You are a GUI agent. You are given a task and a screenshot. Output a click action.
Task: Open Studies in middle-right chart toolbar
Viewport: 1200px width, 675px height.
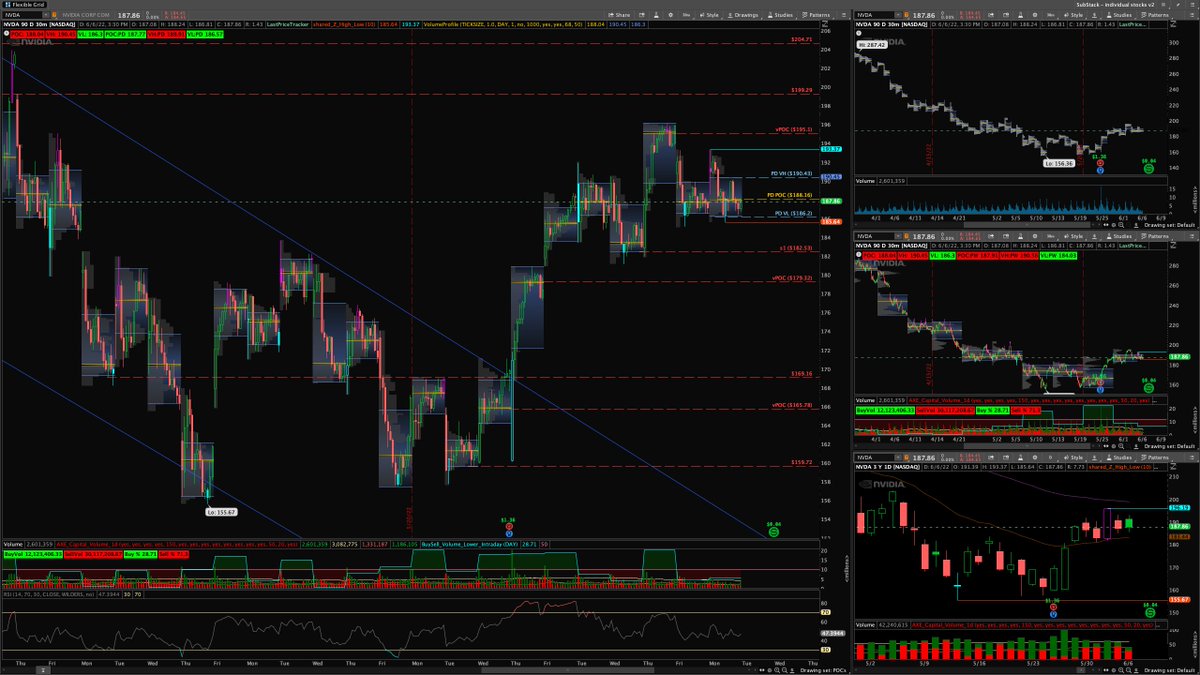click(x=1119, y=236)
